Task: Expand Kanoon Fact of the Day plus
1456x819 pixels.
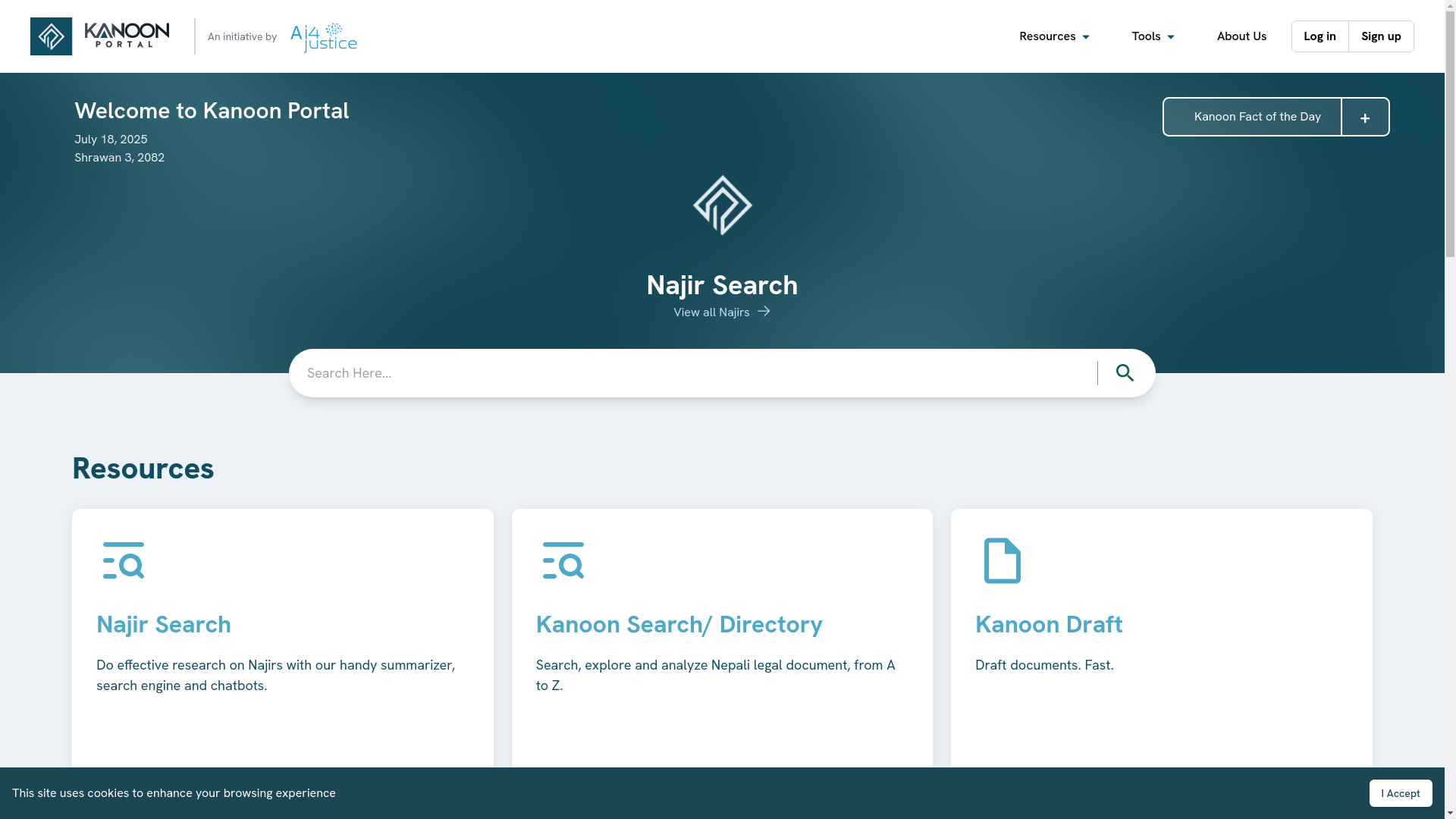Action: [x=1365, y=118]
